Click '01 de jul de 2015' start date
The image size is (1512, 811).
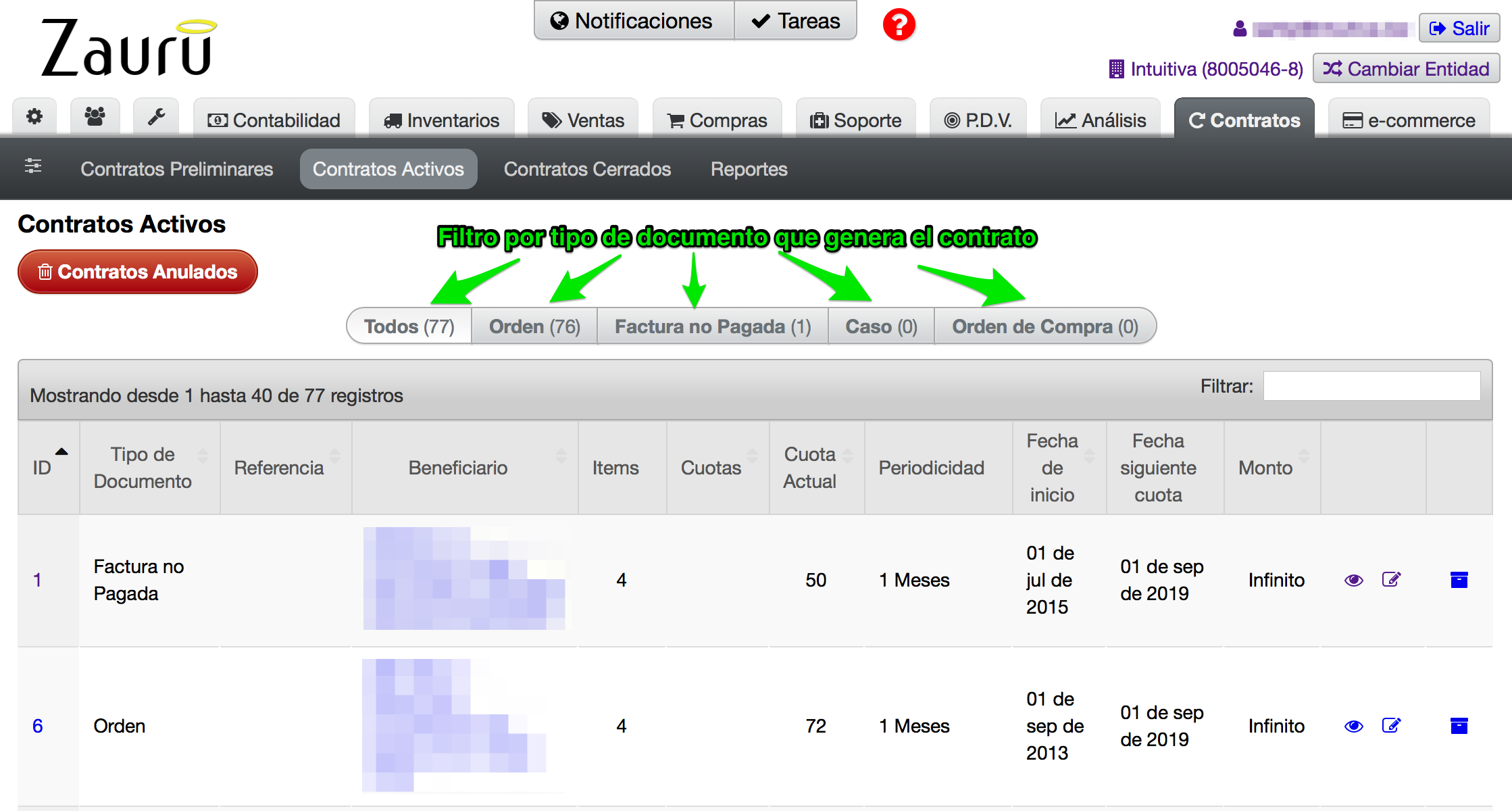[x=1050, y=580]
